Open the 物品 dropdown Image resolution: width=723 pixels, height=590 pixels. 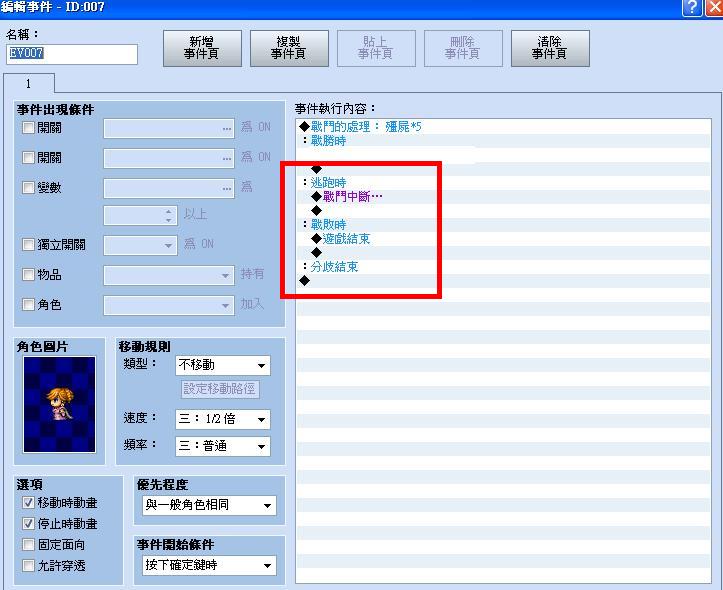pos(169,276)
